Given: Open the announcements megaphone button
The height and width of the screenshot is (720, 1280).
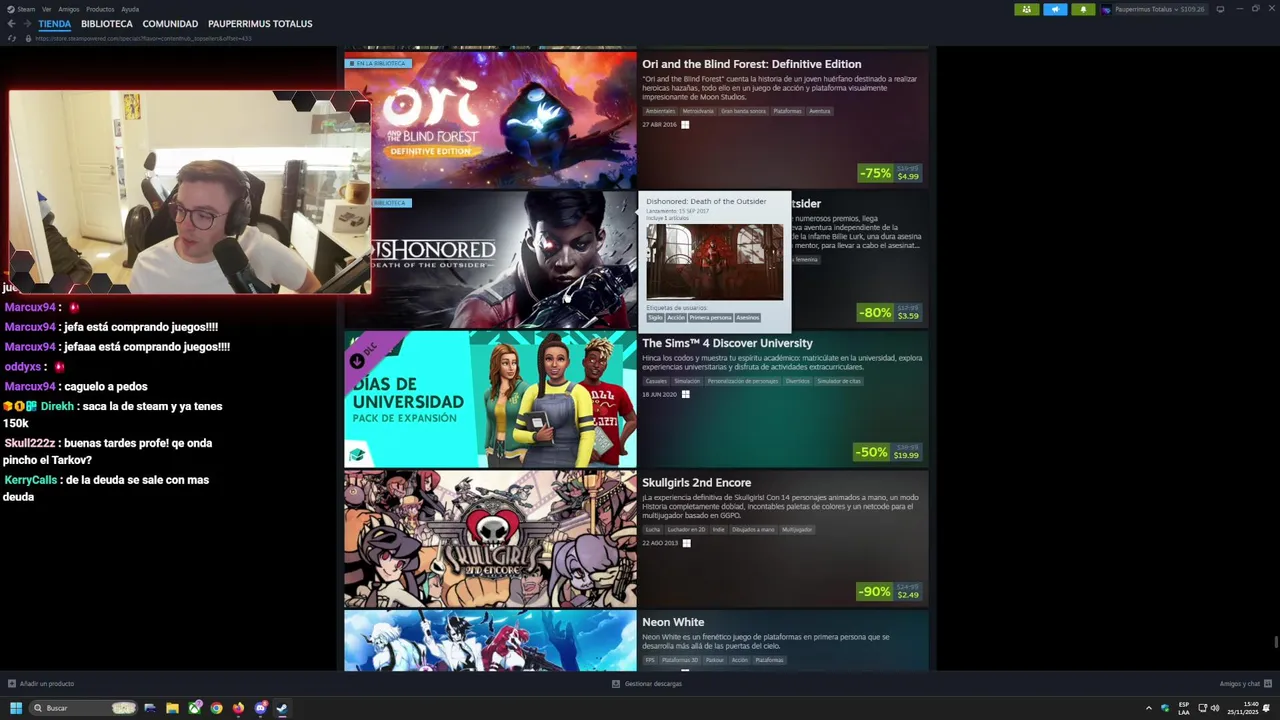Looking at the screenshot, I should coord(1055,9).
